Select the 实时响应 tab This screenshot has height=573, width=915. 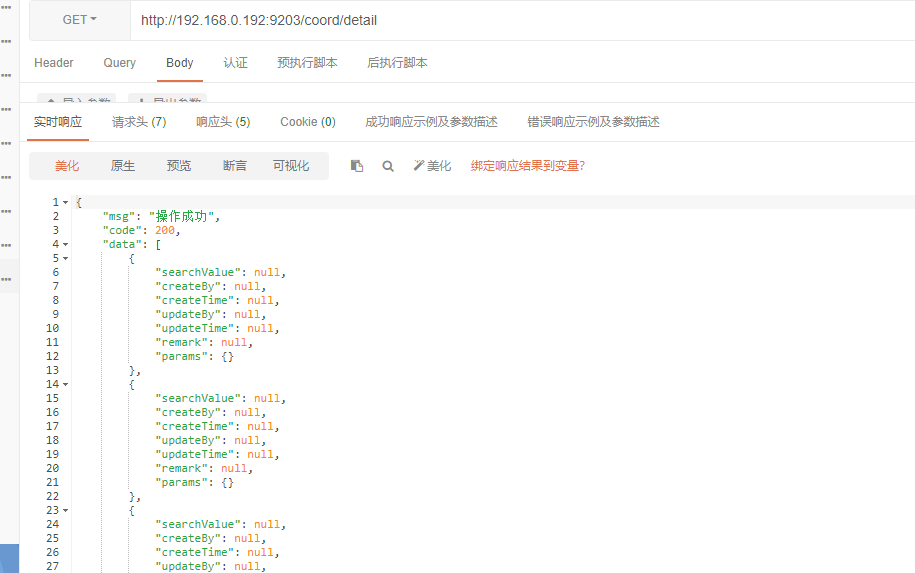pyautogui.click(x=58, y=122)
